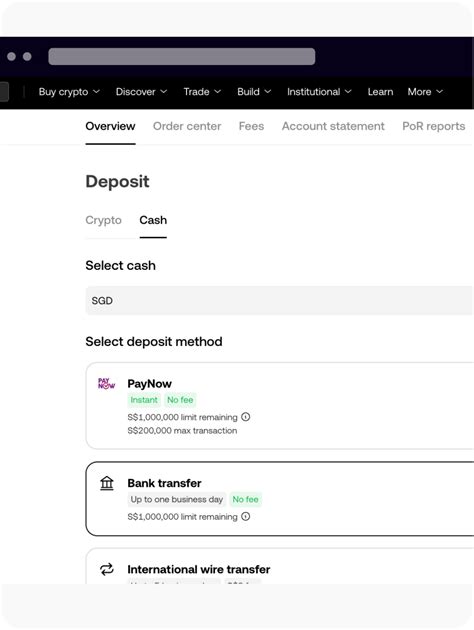Open the Fees tab

pos(251,126)
